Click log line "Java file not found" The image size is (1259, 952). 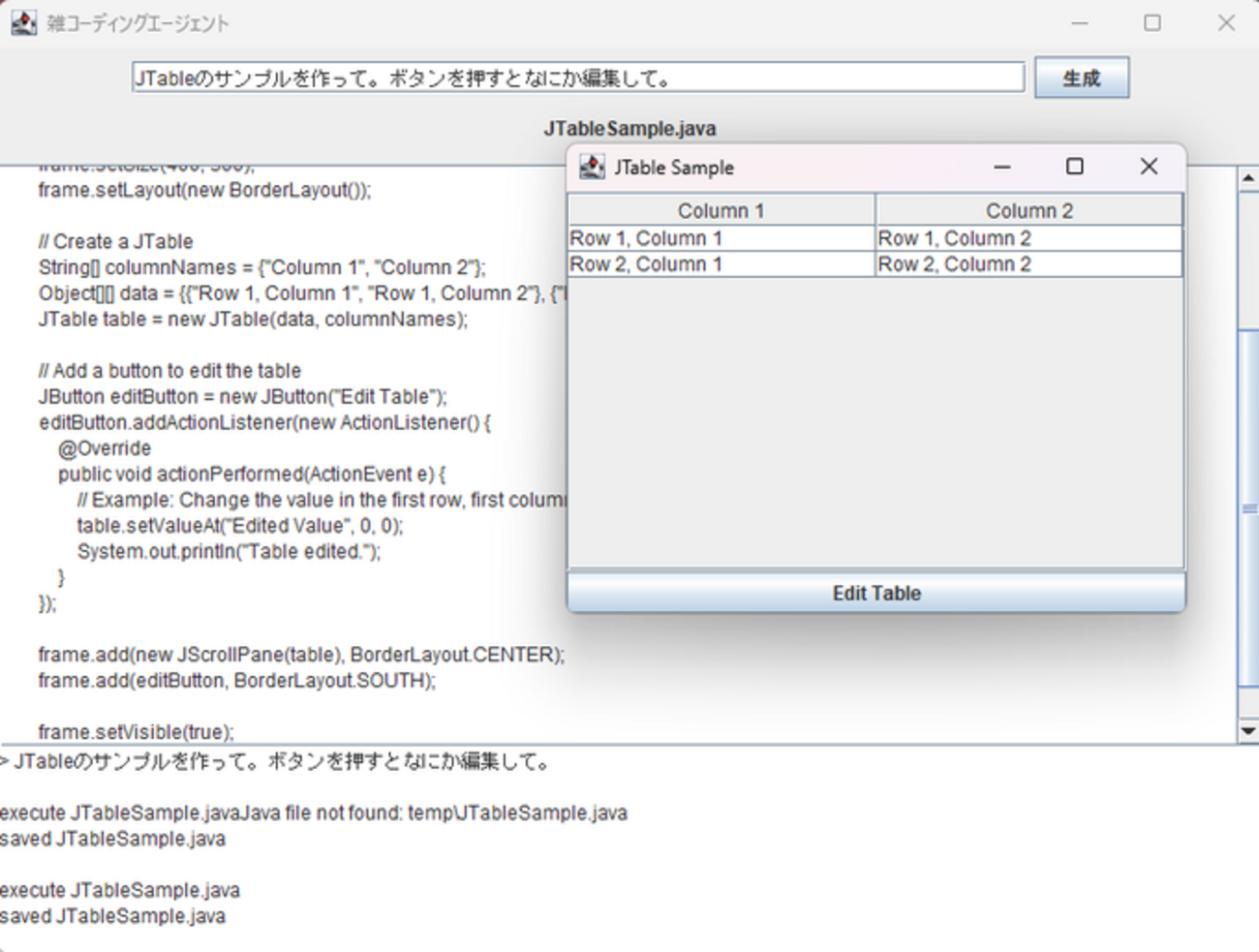click(x=314, y=813)
